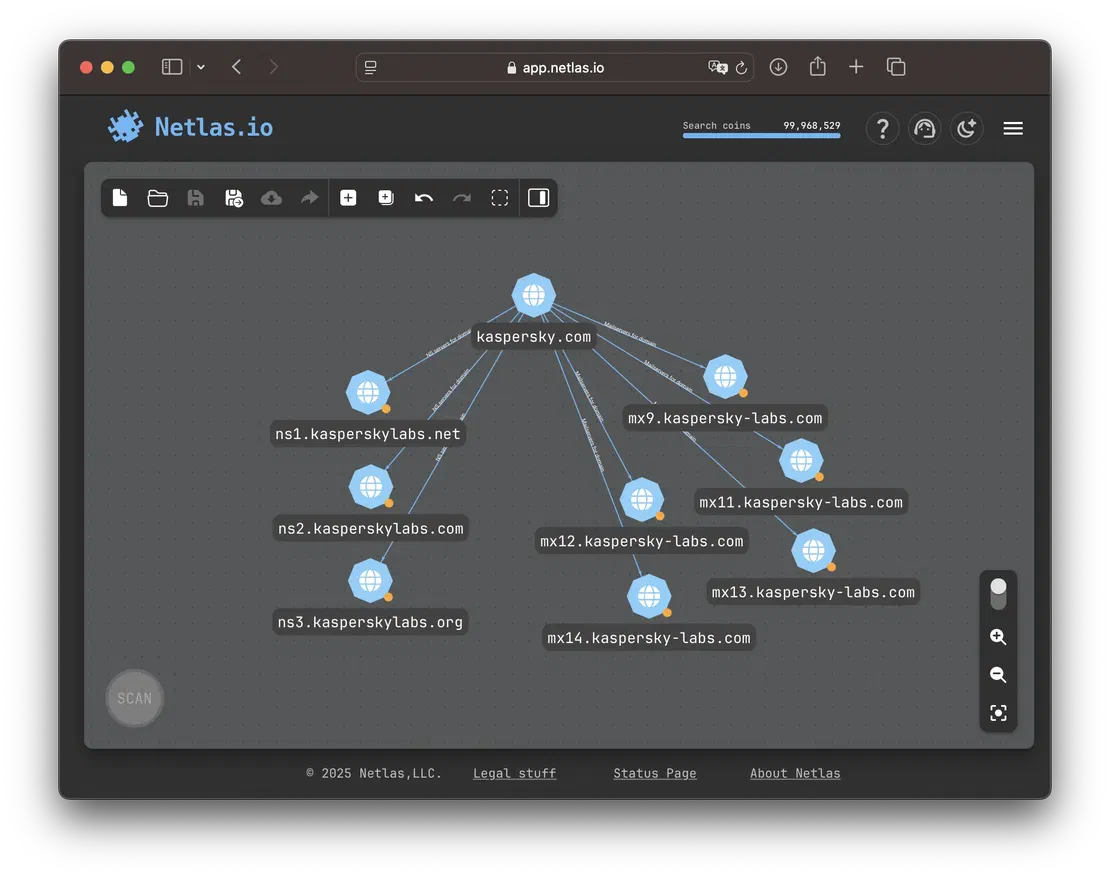Select the kaspersky.com root node
This screenshot has height=877, width=1110.
(534, 294)
